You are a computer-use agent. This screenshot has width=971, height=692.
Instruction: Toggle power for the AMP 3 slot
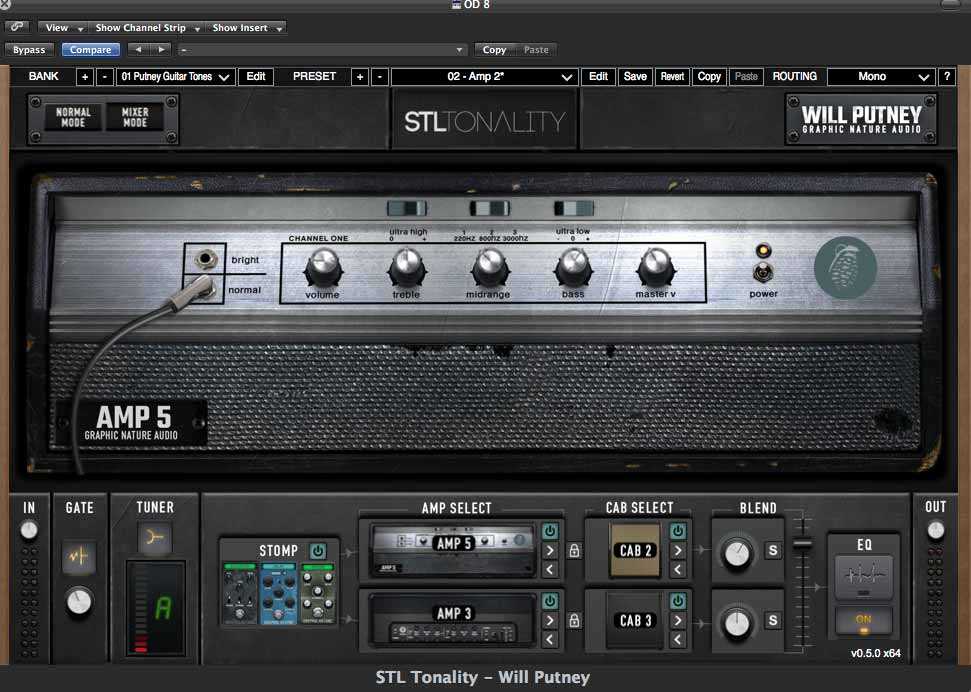pyautogui.click(x=550, y=601)
